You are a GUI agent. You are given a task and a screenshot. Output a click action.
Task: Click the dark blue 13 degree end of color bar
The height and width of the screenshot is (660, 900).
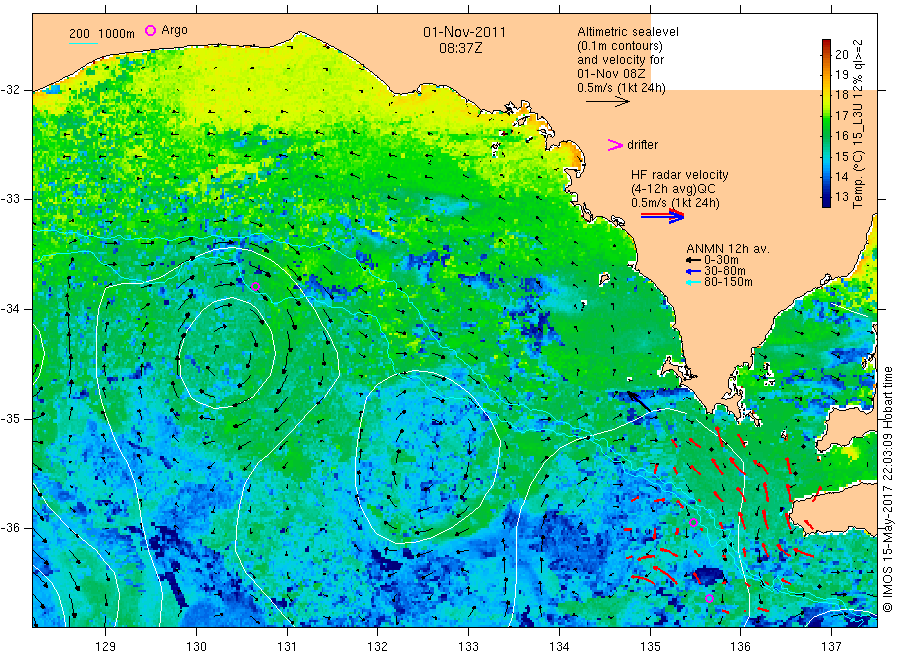(x=826, y=202)
